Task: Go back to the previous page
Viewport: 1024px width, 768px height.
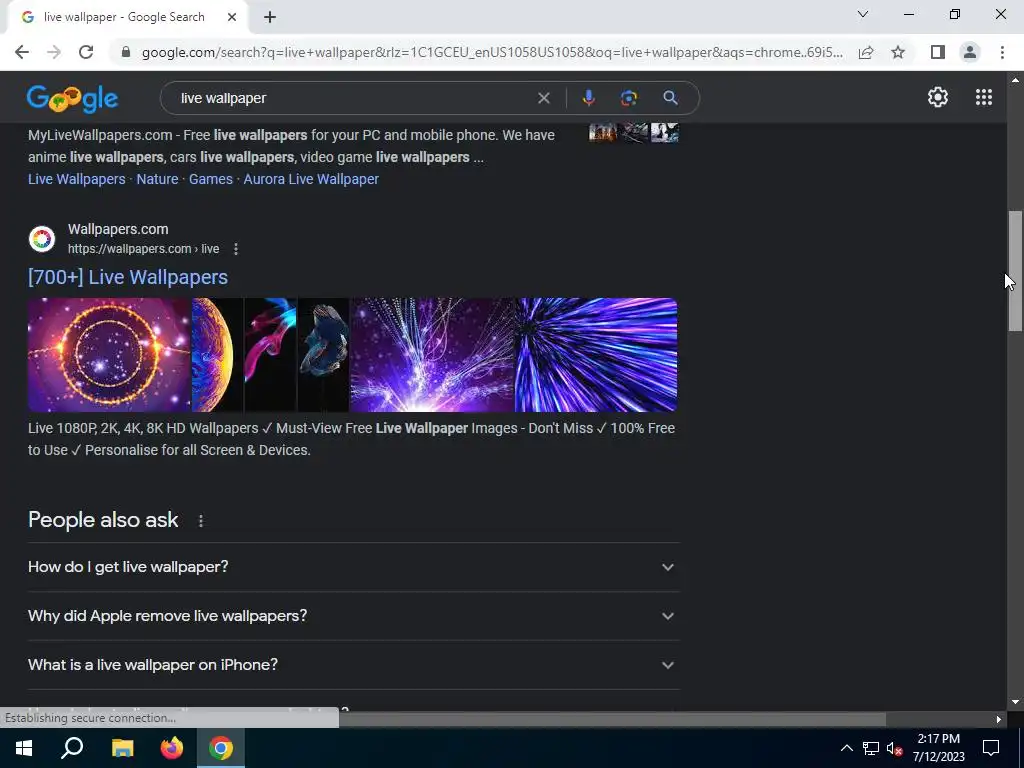Action: (22, 52)
